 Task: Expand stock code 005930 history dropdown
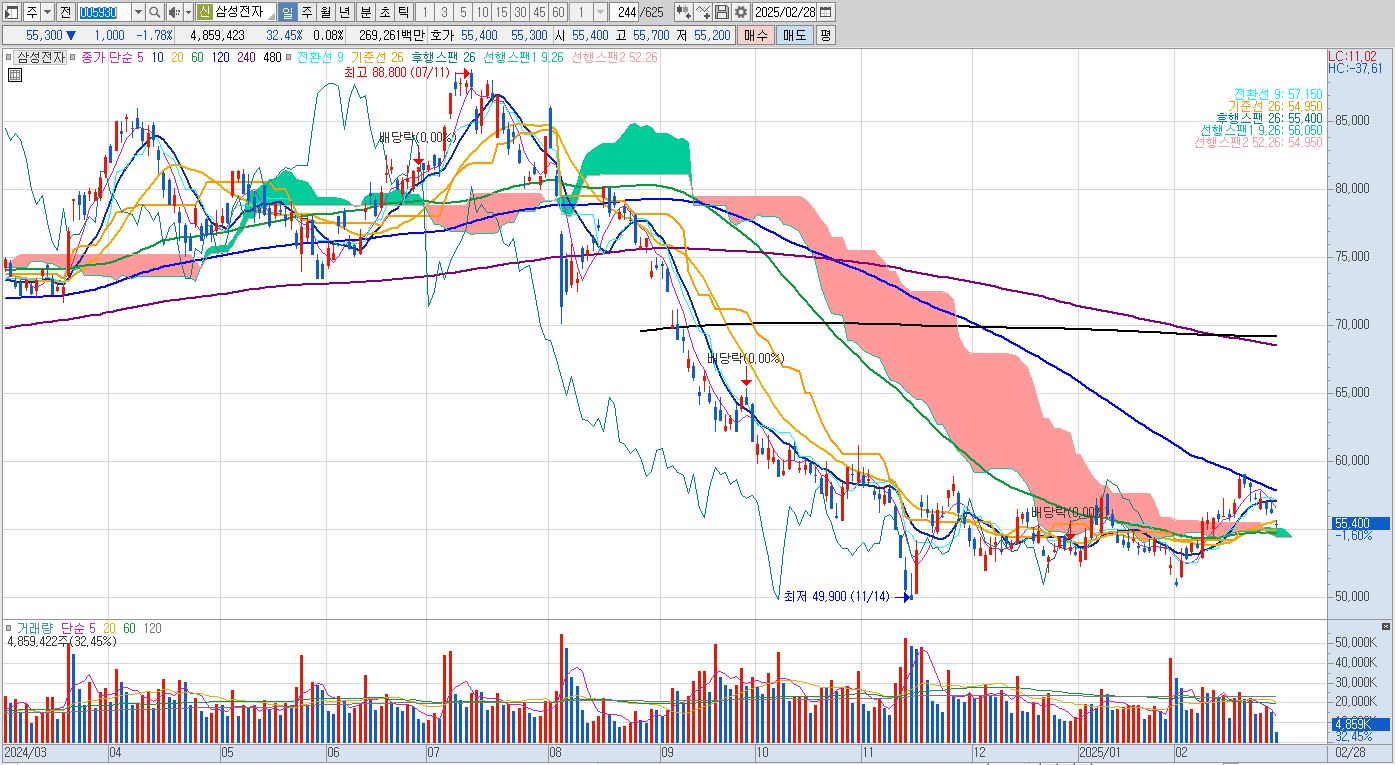pyautogui.click(x=138, y=12)
